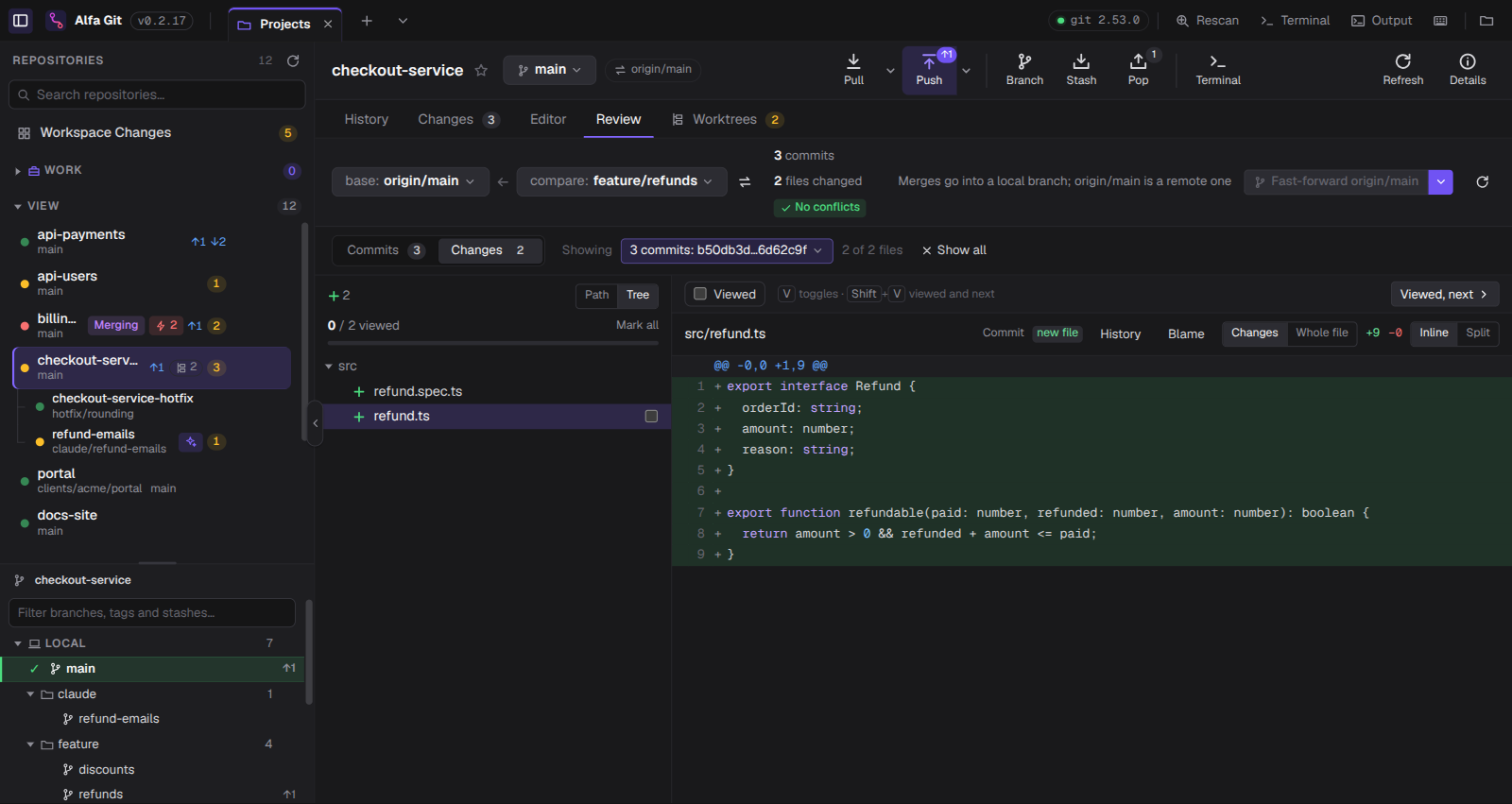Open the commit range dropdown
Screen dimensions: 1512x804
click(726, 250)
